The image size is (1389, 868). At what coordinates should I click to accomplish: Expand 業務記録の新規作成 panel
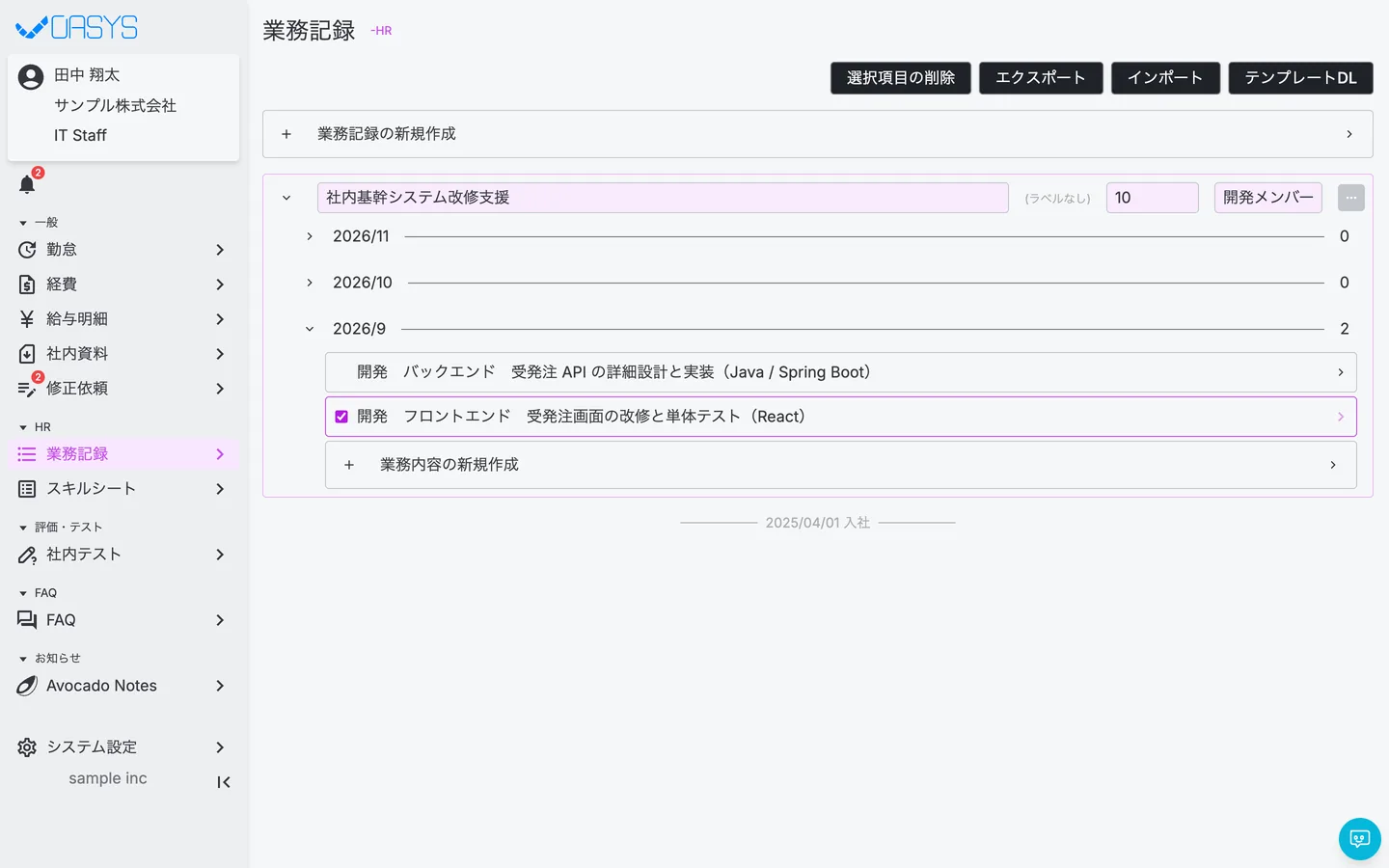pyautogui.click(x=818, y=134)
